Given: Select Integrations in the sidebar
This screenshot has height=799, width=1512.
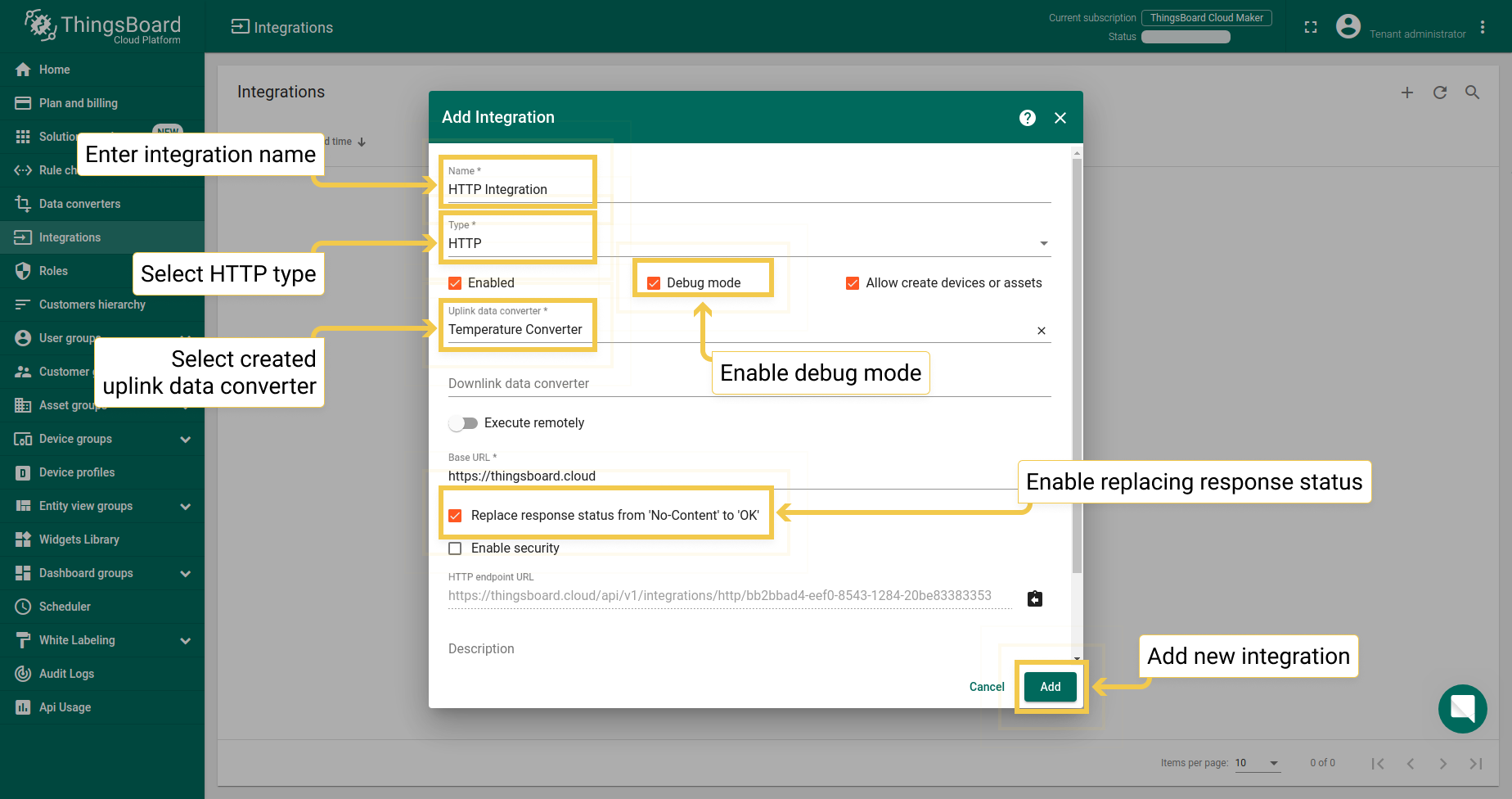Looking at the screenshot, I should tap(102, 237).
